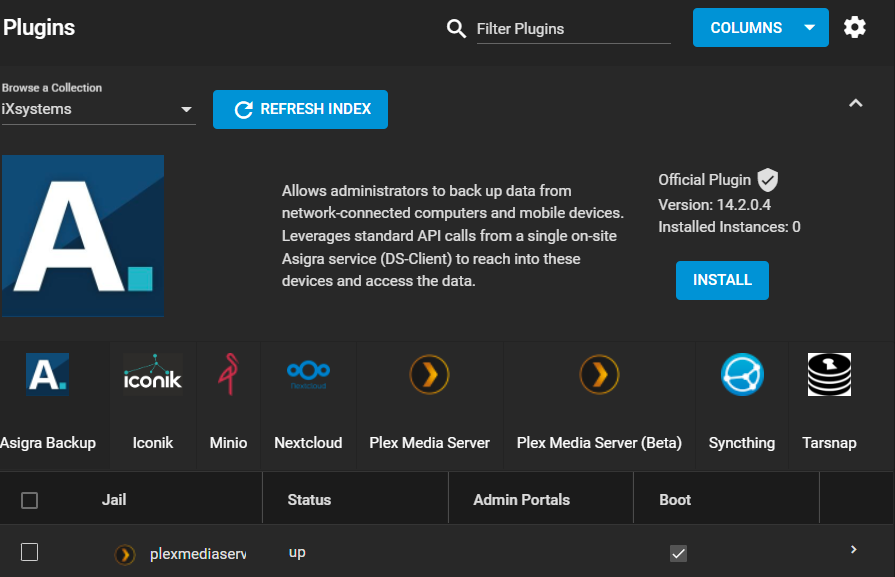Image resolution: width=895 pixels, height=577 pixels.
Task: Collapse the plugin browser with chevron
Action: 855,103
